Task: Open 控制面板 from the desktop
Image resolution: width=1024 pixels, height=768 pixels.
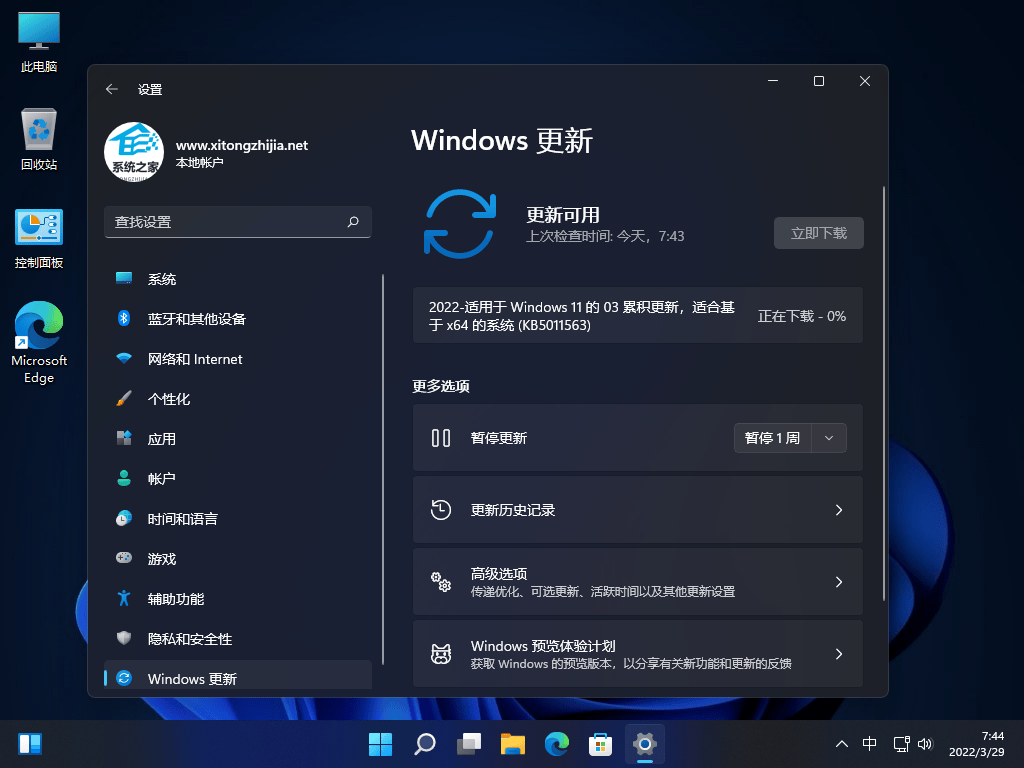Action: pos(37,228)
